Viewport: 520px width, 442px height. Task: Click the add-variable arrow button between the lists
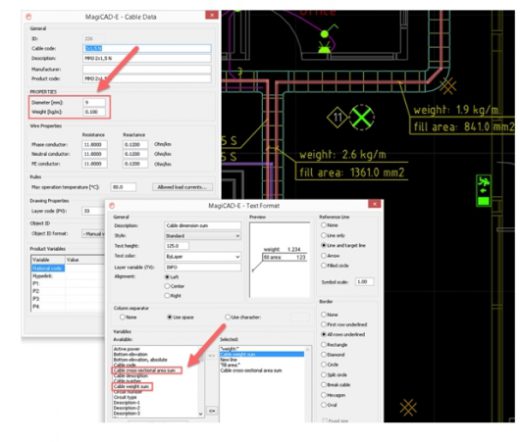point(212,356)
